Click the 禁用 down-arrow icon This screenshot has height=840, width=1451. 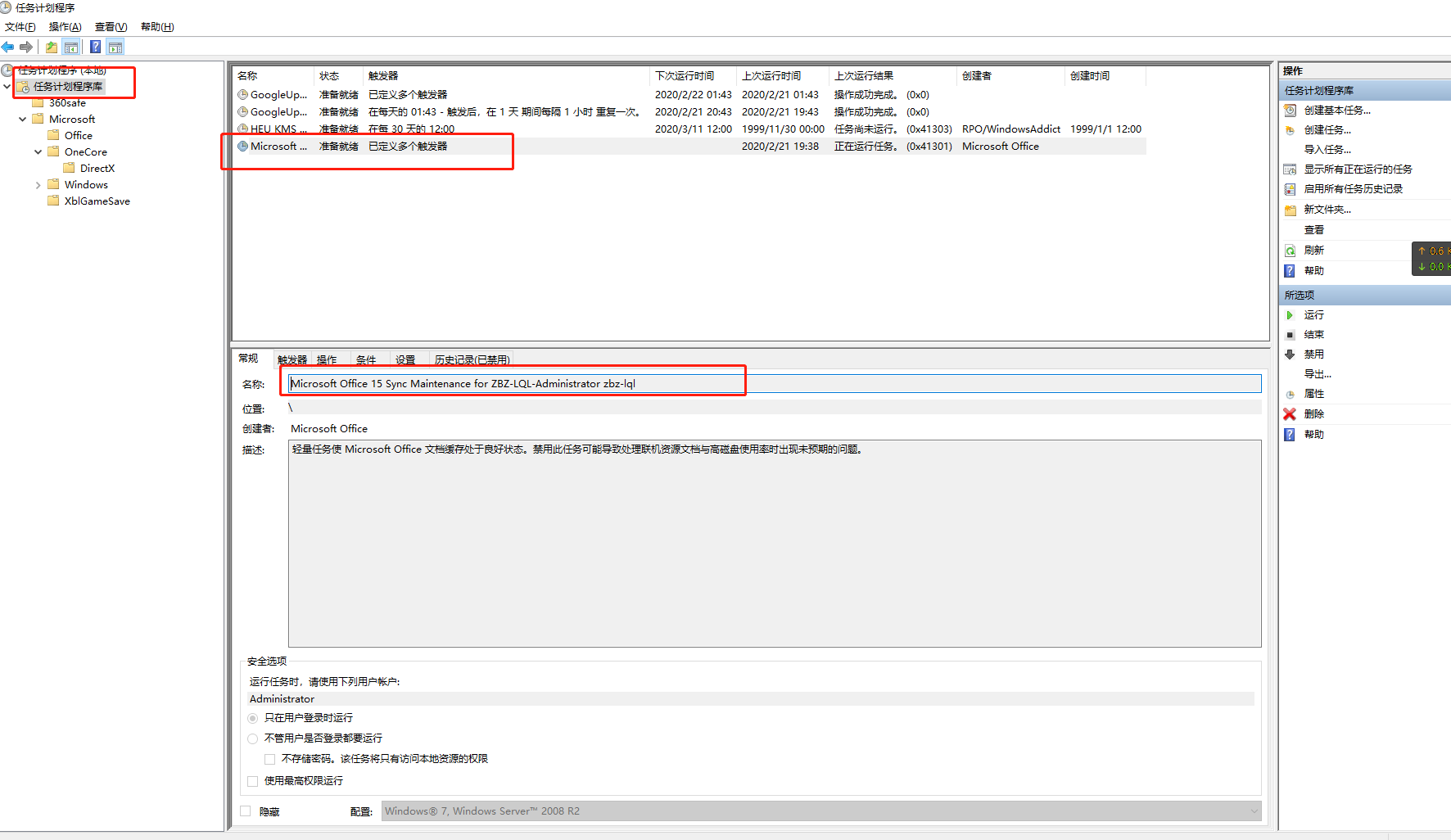pos(1290,355)
